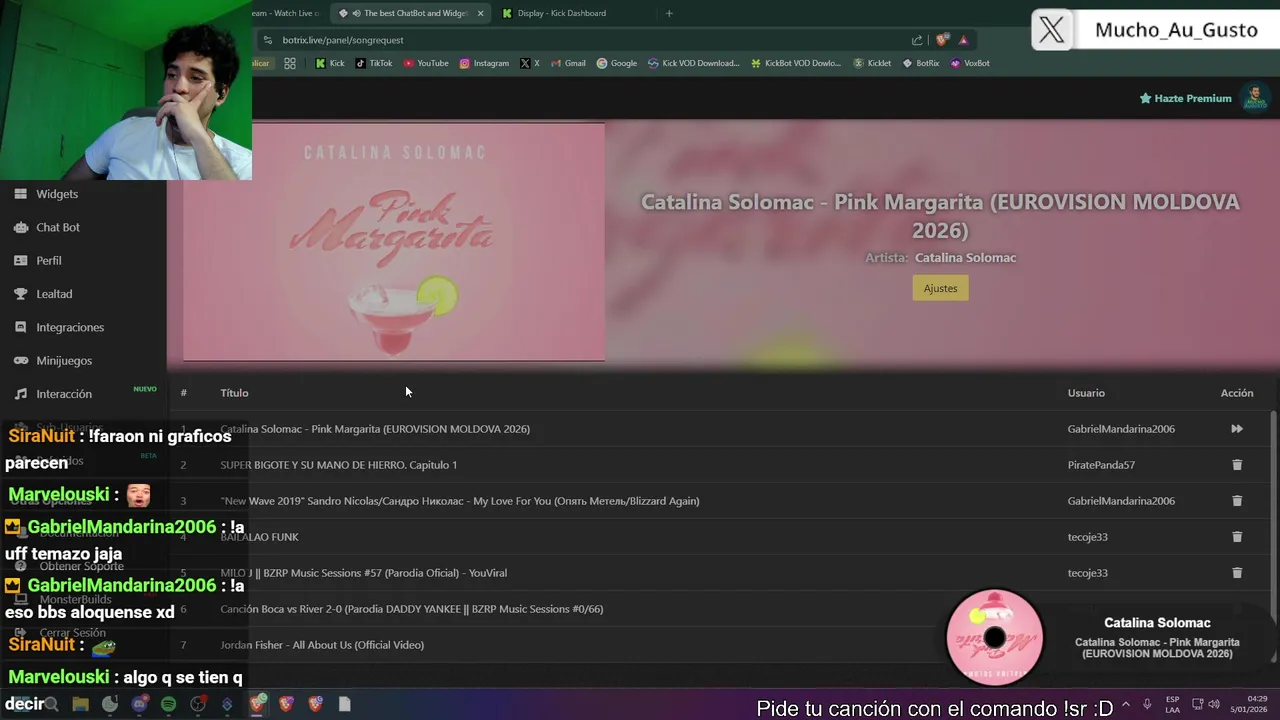Open a new browser tab
This screenshot has height=720, width=1280.
(x=669, y=13)
